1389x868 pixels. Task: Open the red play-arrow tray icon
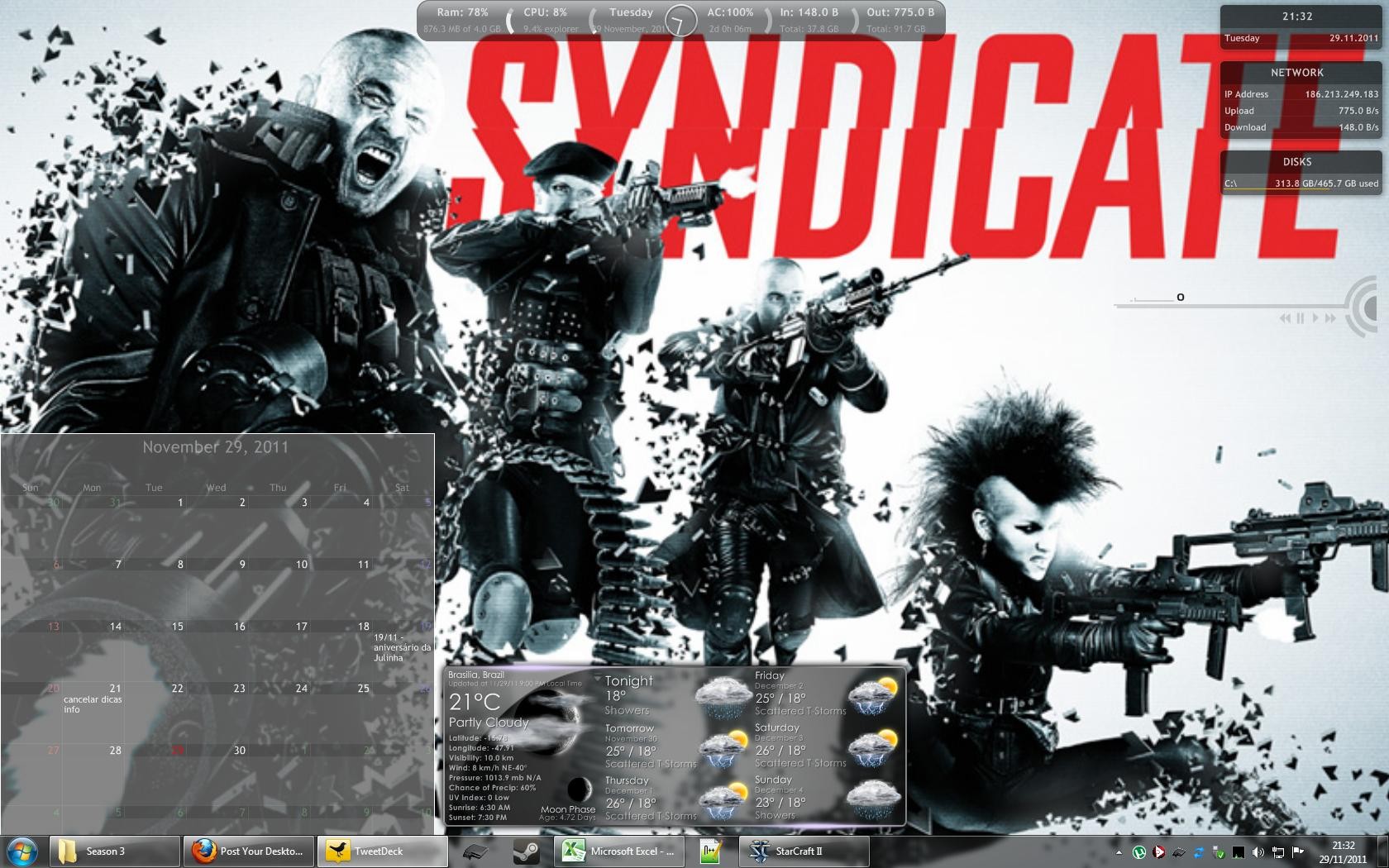pos(1159,852)
